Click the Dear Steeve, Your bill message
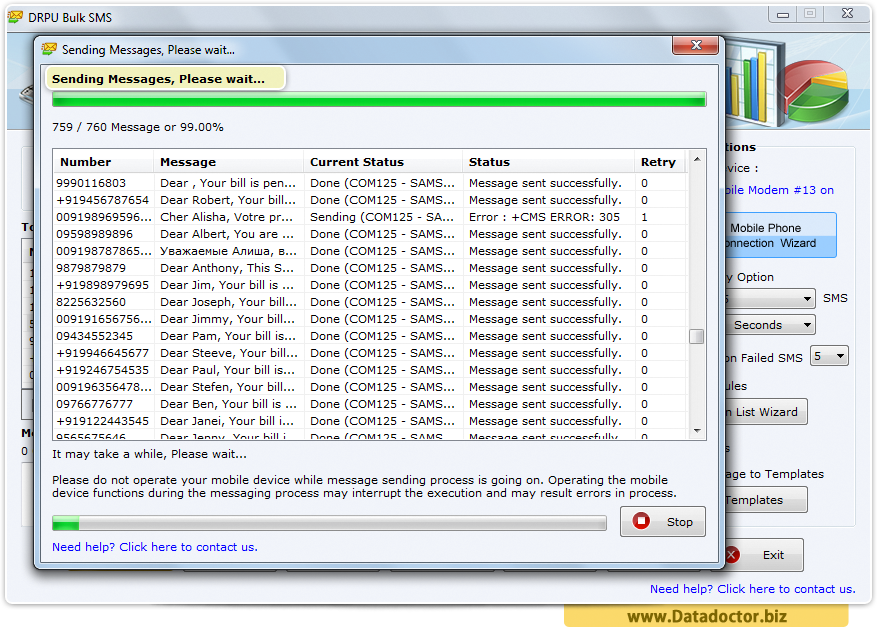 [x=229, y=353]
